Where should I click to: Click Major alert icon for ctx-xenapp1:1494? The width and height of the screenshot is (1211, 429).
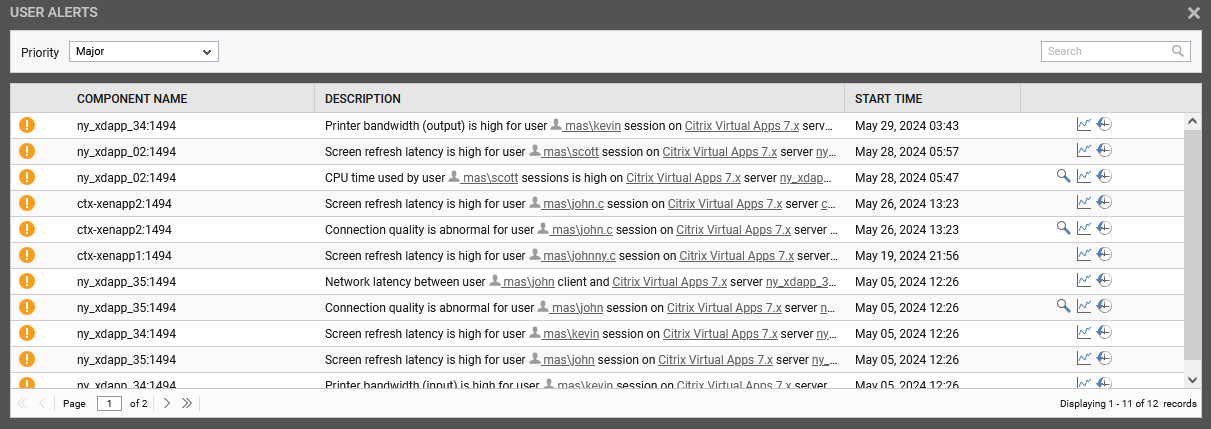(27, 255)
